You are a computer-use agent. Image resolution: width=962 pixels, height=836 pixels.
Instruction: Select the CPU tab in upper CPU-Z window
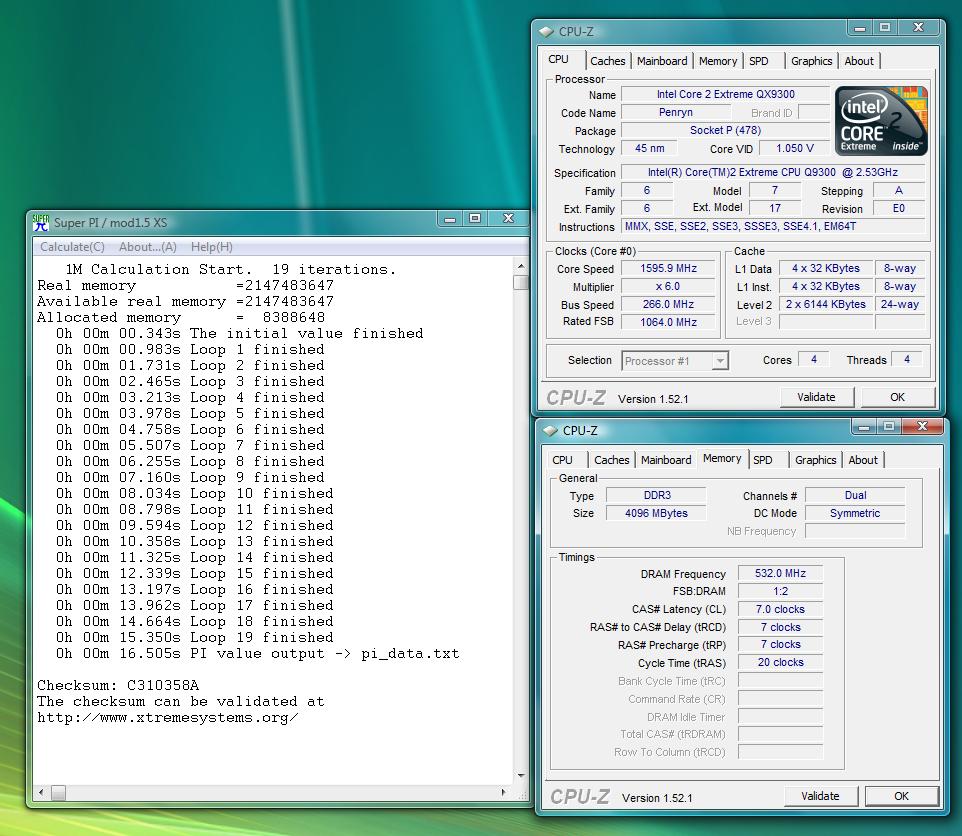[559, 59]
